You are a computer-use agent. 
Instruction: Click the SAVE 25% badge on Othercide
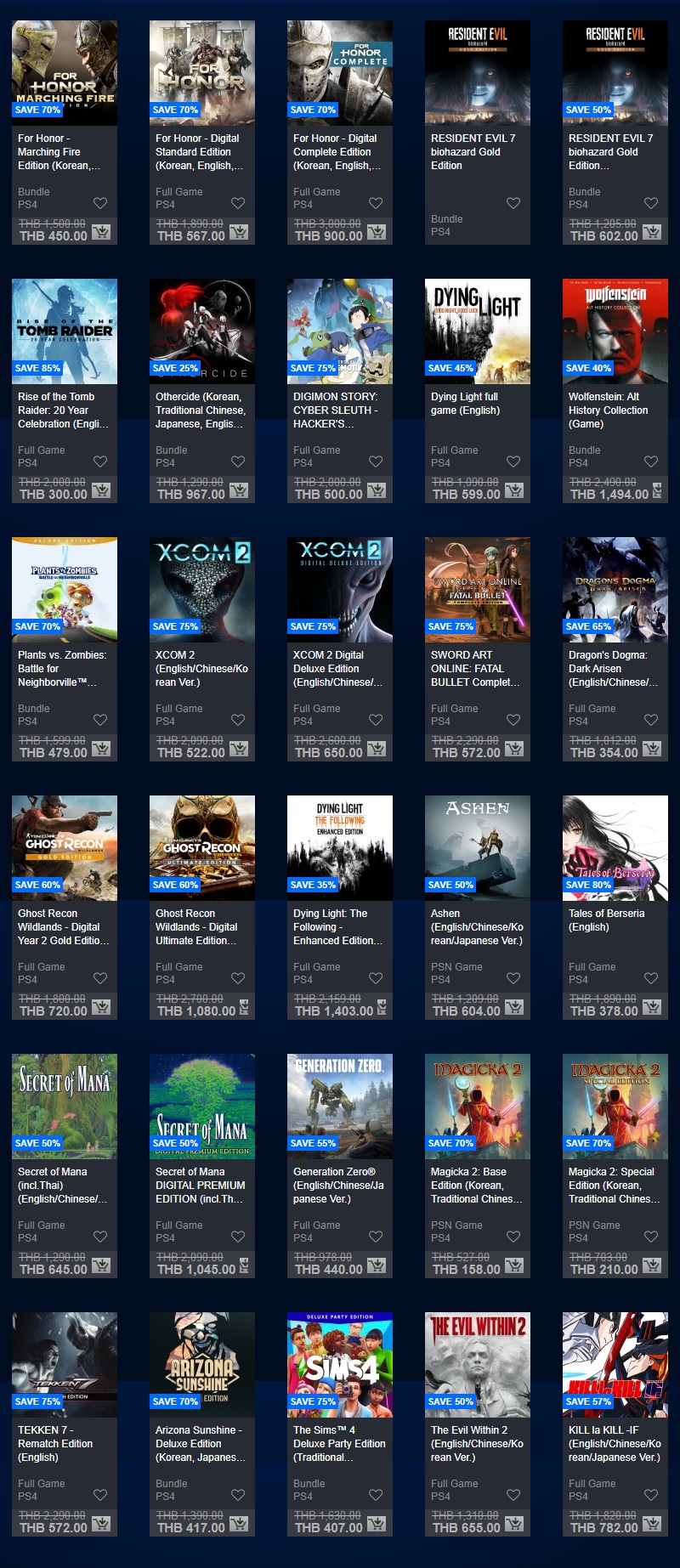[175, 368]
